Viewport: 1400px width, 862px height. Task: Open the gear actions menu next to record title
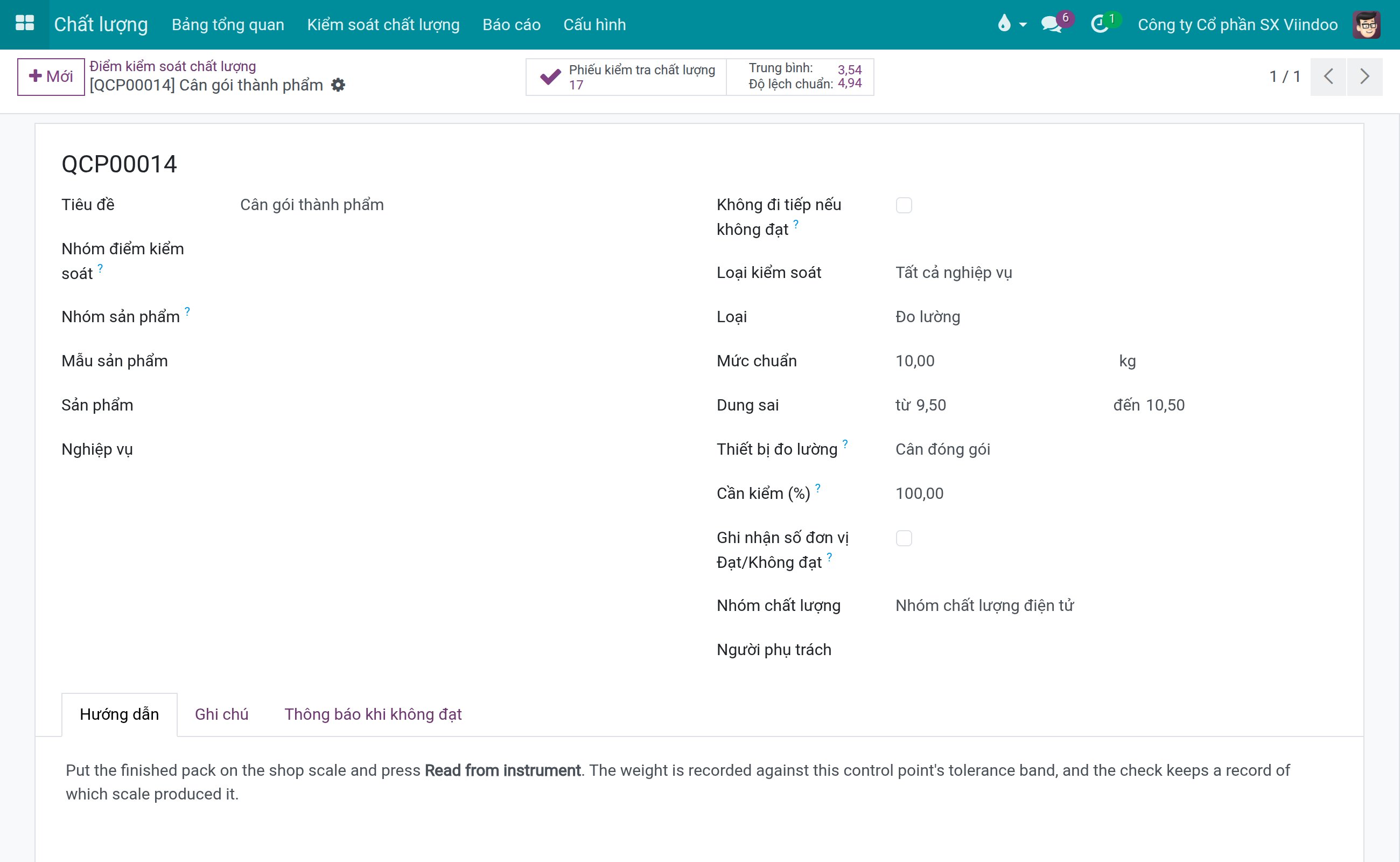[x=338, y=85]
